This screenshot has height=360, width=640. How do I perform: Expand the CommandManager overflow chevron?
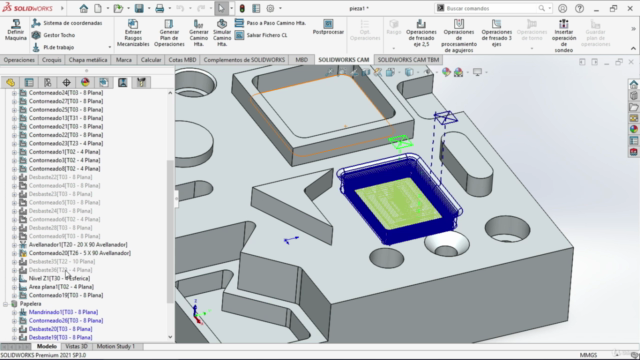click(x=633, y=29)
